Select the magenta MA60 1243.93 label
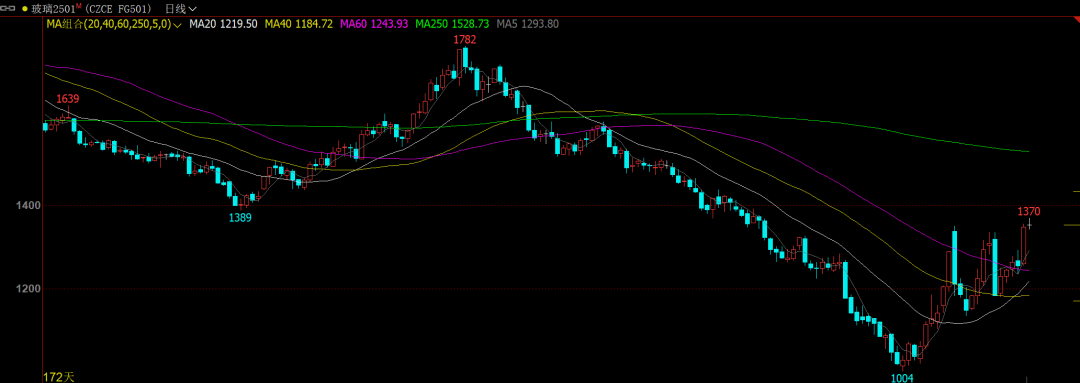The width and height of the screenshot is (1080, 383). pos(374,24)
